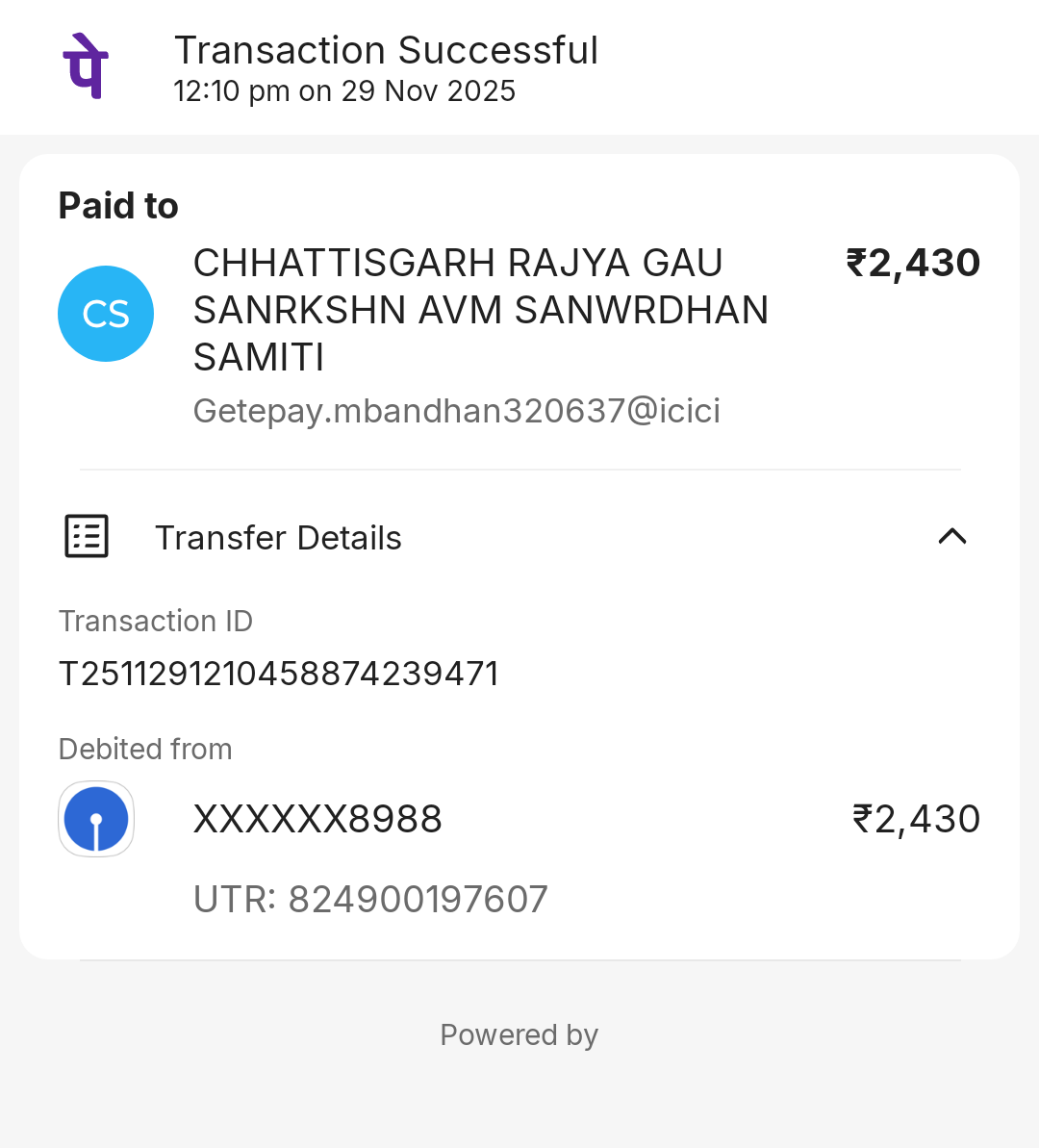Click the 12:10 pm 29 Nov 2025 timestamp

pyautogui.click(x=344, y=91)
